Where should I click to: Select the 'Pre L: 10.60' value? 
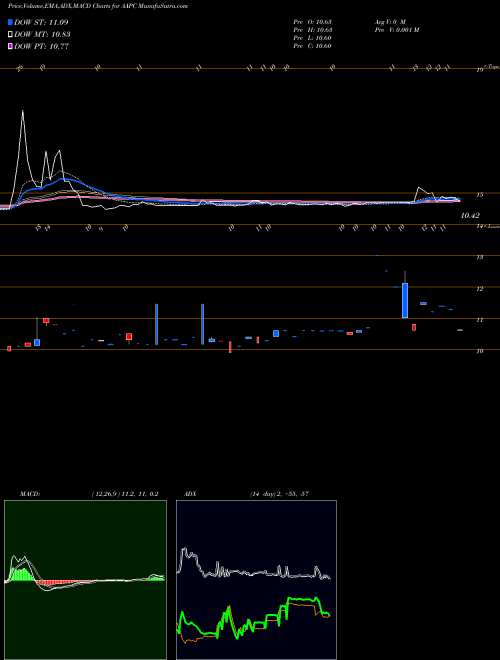pyautogui.click(x=313, y=38)
